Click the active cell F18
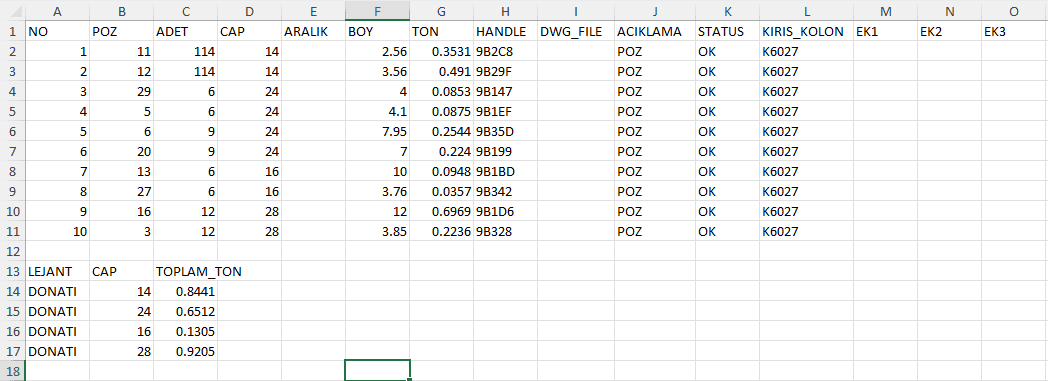The image size is (1048, 381). point(378,370)
